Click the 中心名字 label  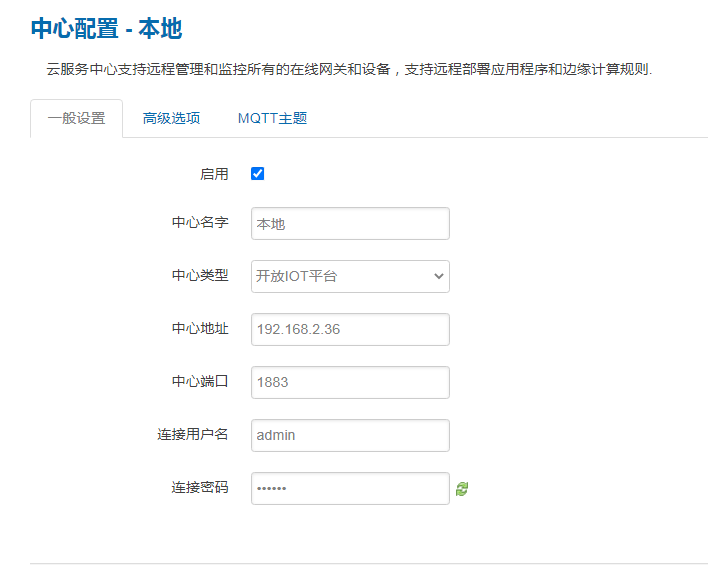pos(200,222)
